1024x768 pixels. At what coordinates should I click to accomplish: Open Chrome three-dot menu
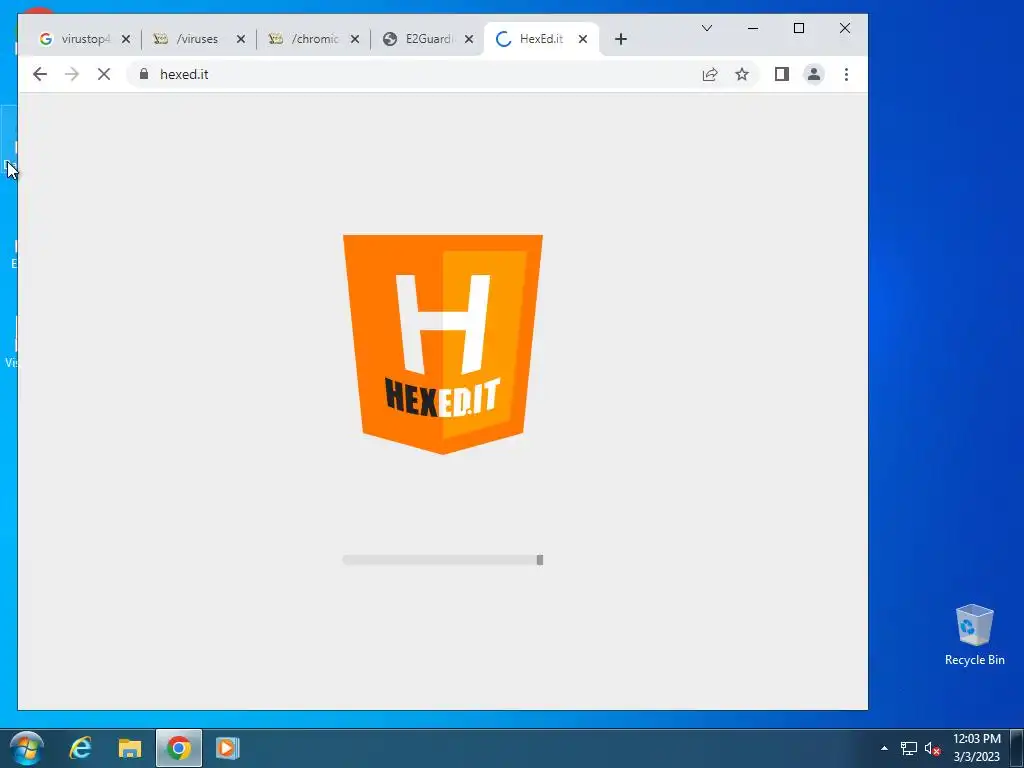tap(846, 74)
